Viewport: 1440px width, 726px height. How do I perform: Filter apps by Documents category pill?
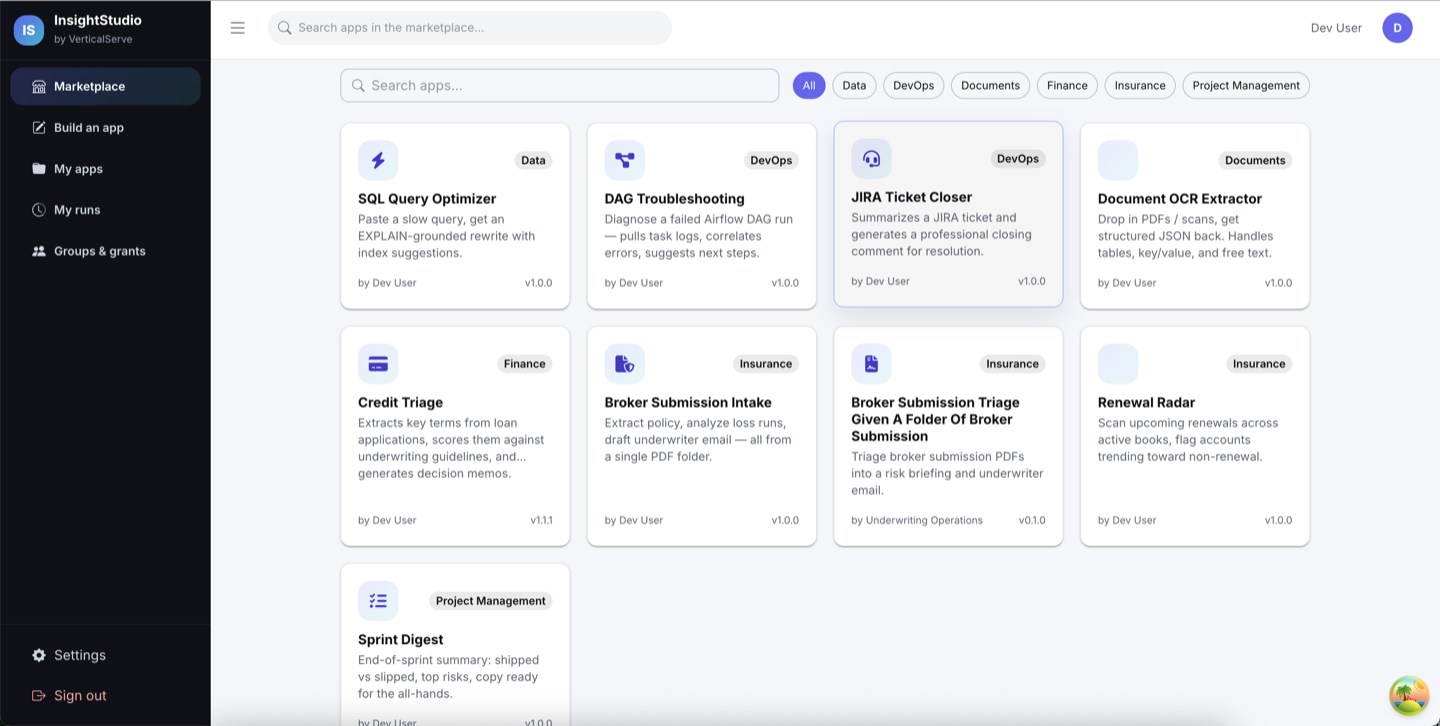coord(990,86)
